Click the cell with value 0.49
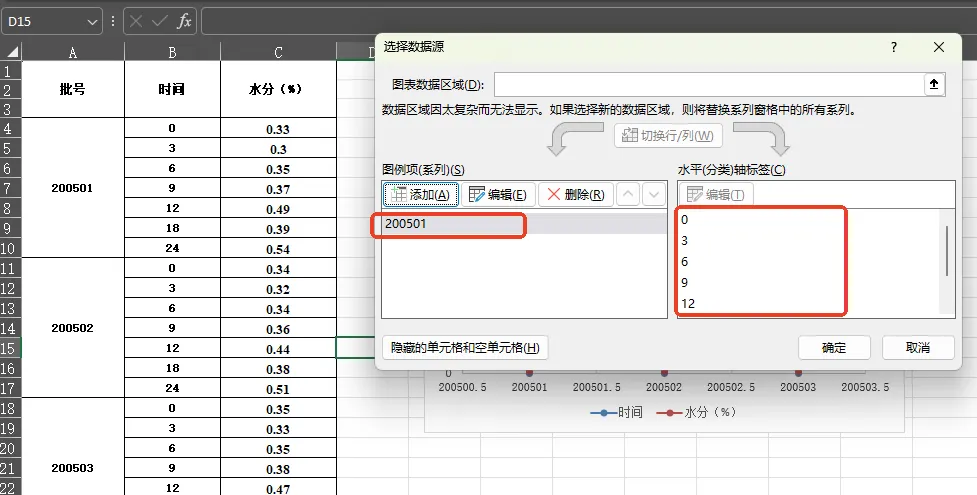977x495 pixels. 279,208
